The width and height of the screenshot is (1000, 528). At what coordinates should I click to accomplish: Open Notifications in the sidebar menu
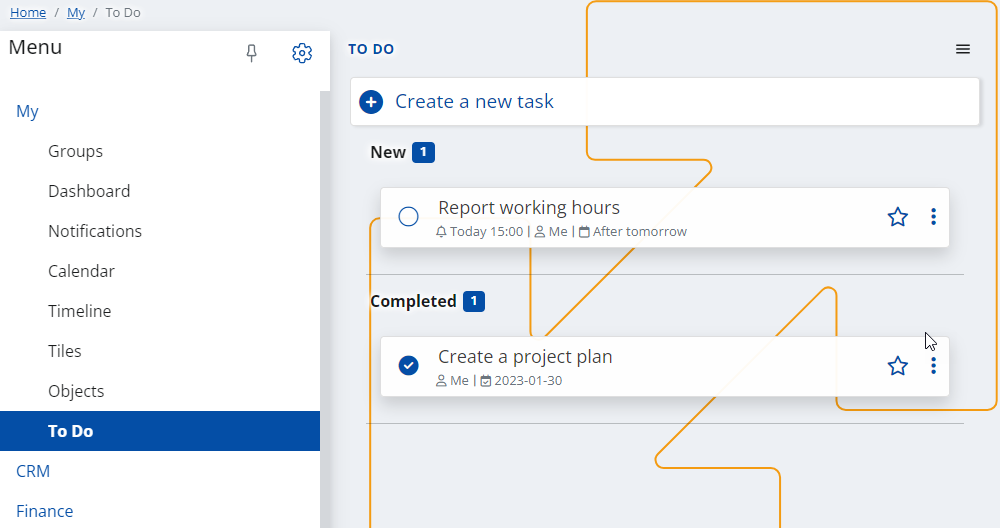click(95, 231)
